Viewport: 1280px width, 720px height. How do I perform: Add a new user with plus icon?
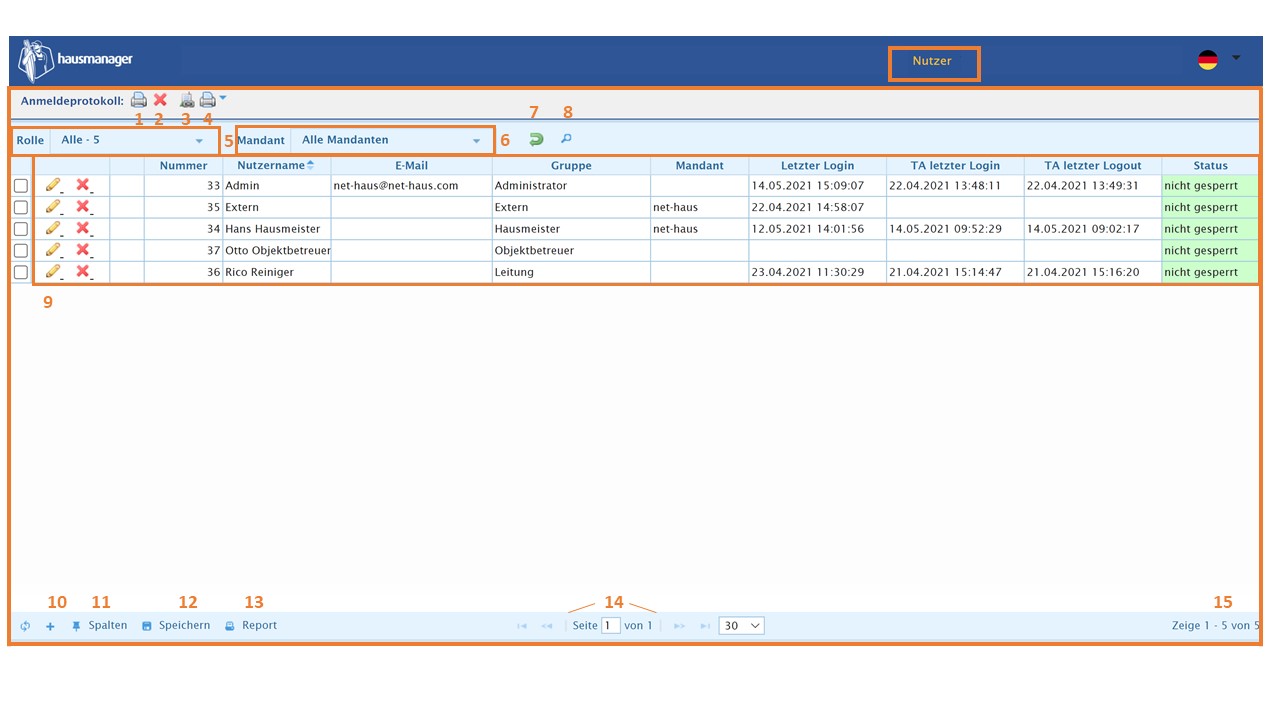click(50, 626)
